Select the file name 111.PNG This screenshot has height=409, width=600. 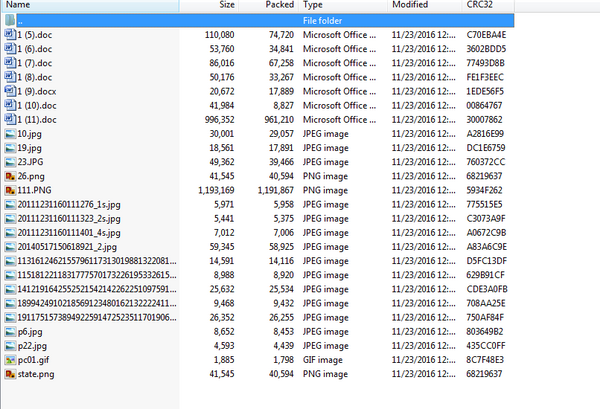point(34,190)
